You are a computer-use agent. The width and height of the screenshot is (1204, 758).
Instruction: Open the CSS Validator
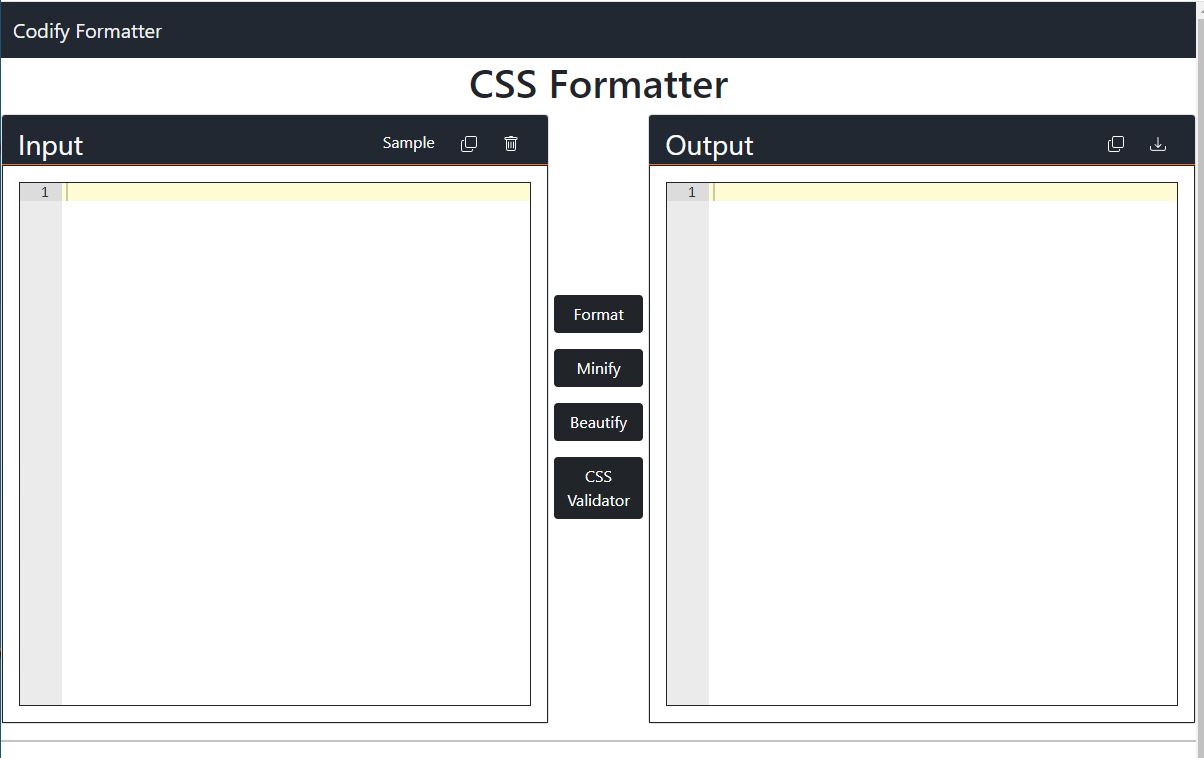(x=598, y=487)
